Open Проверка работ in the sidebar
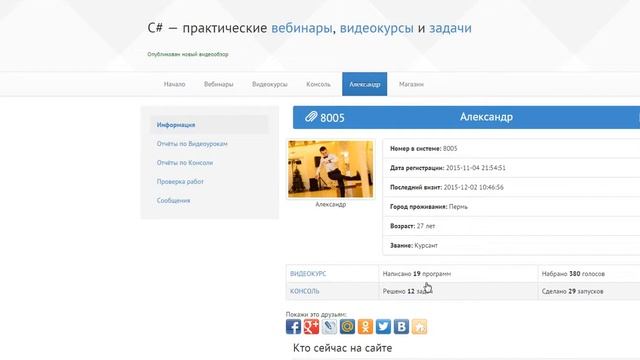Viewport: 640px width, 360px height. pyautogui.click(x=180, y=182)
